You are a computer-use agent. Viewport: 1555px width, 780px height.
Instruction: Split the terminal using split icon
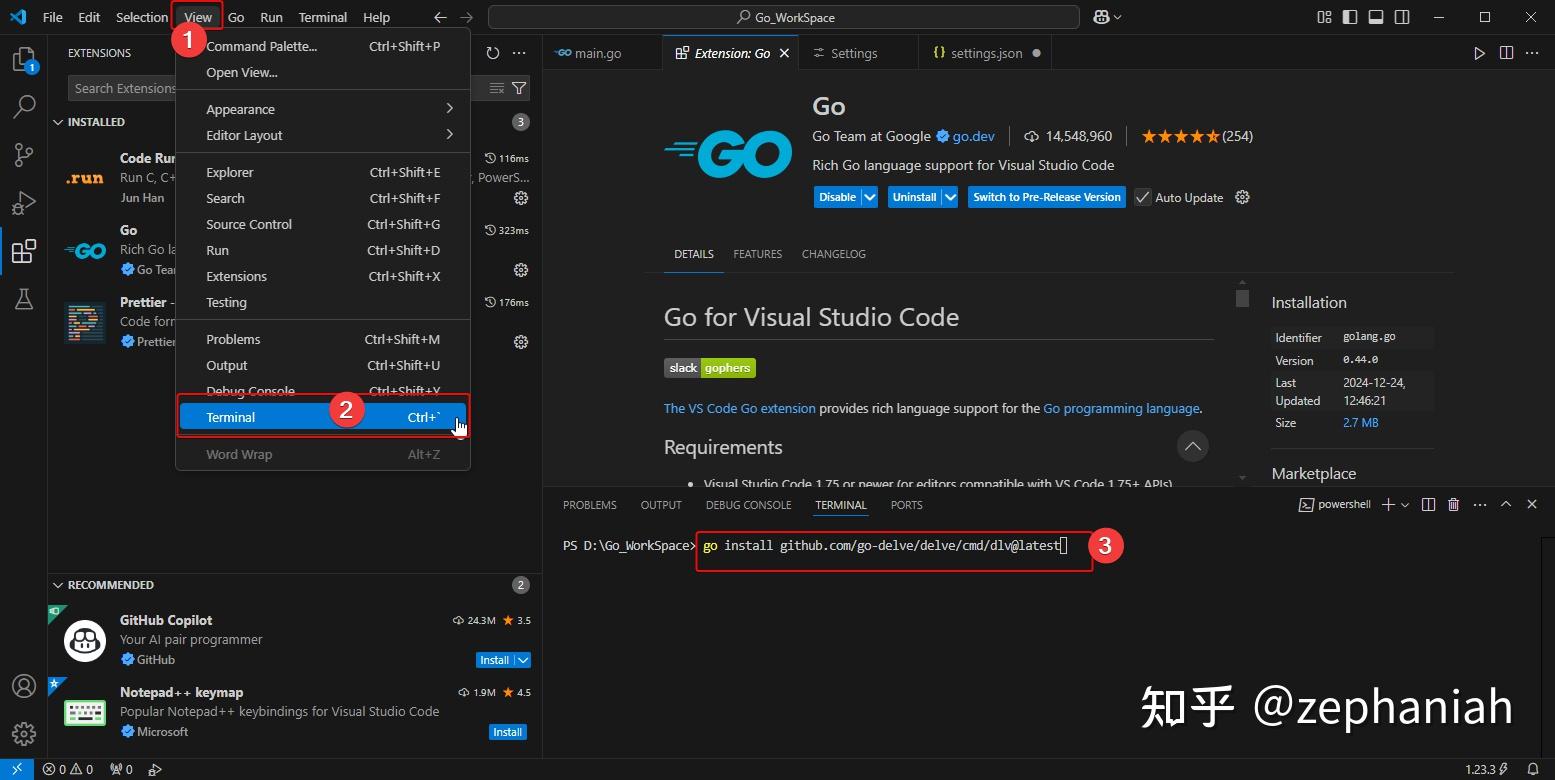tap(1427, 504)
